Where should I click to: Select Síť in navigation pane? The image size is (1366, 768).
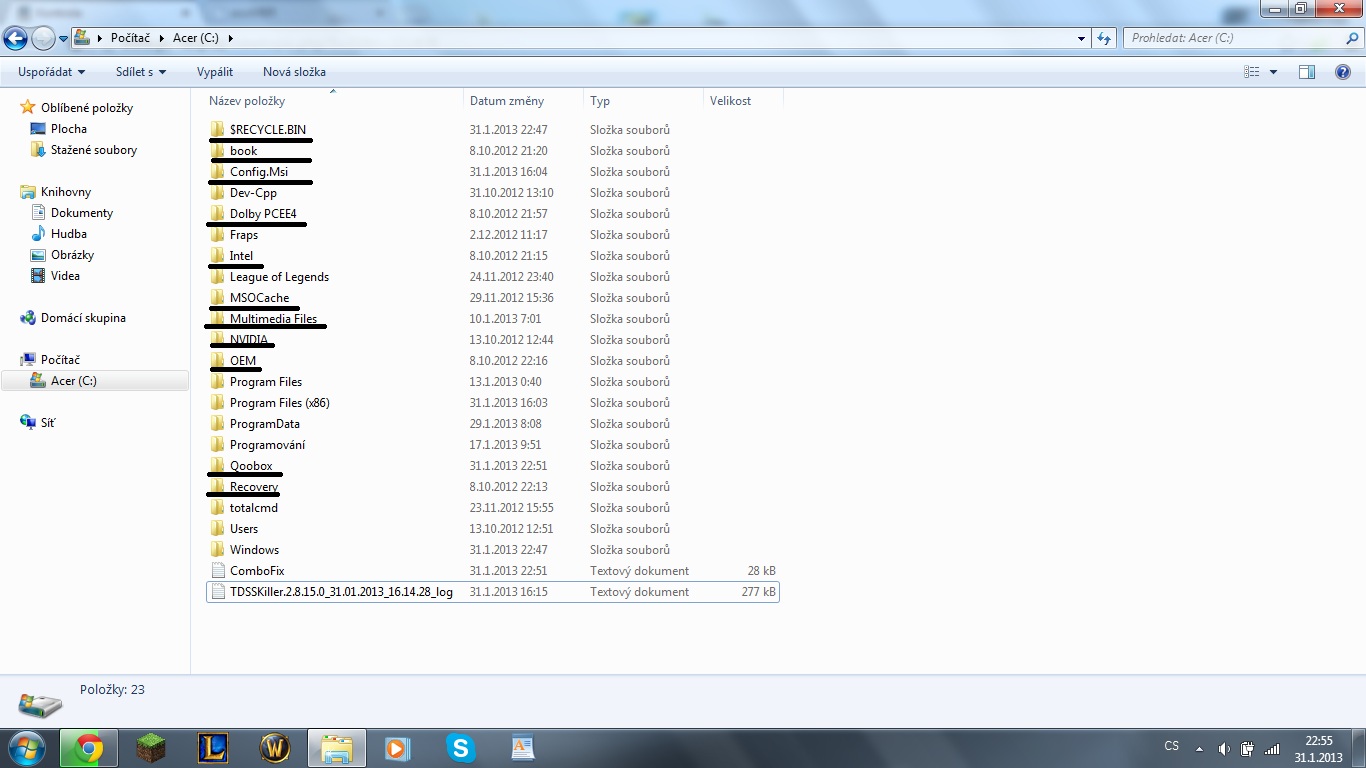(48, 423)
